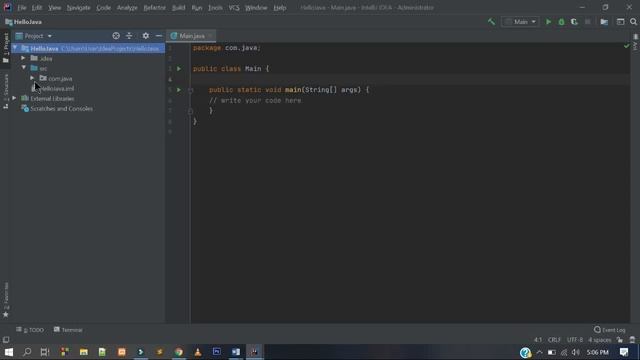Open Search Everywhere magnifier icon
The height and width of the screenshot is (360, 640).
[x=633, y=22]
